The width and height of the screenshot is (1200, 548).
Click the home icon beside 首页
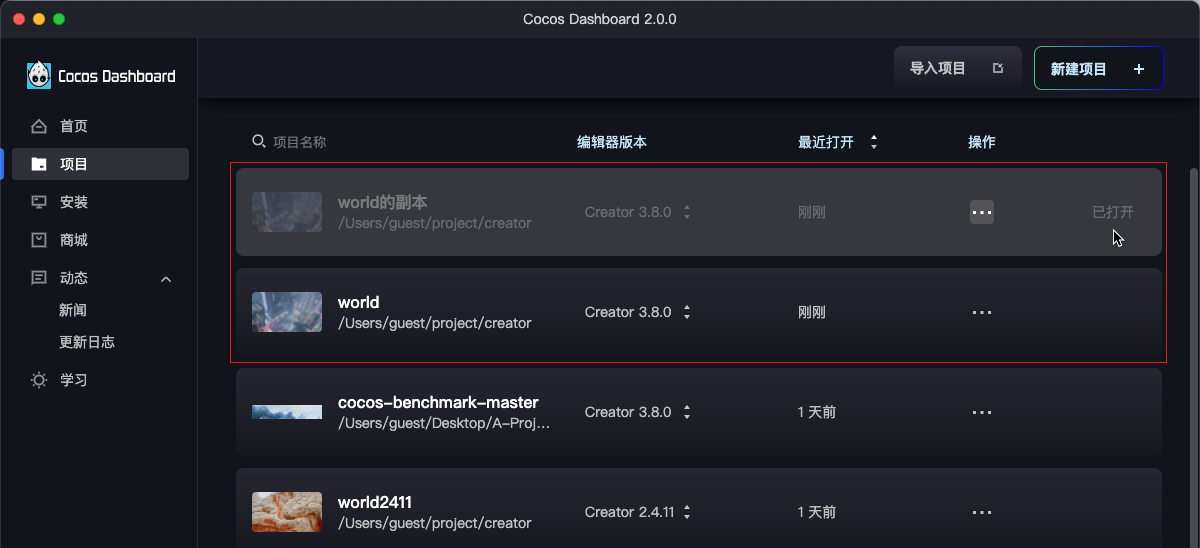pos(39,126)
